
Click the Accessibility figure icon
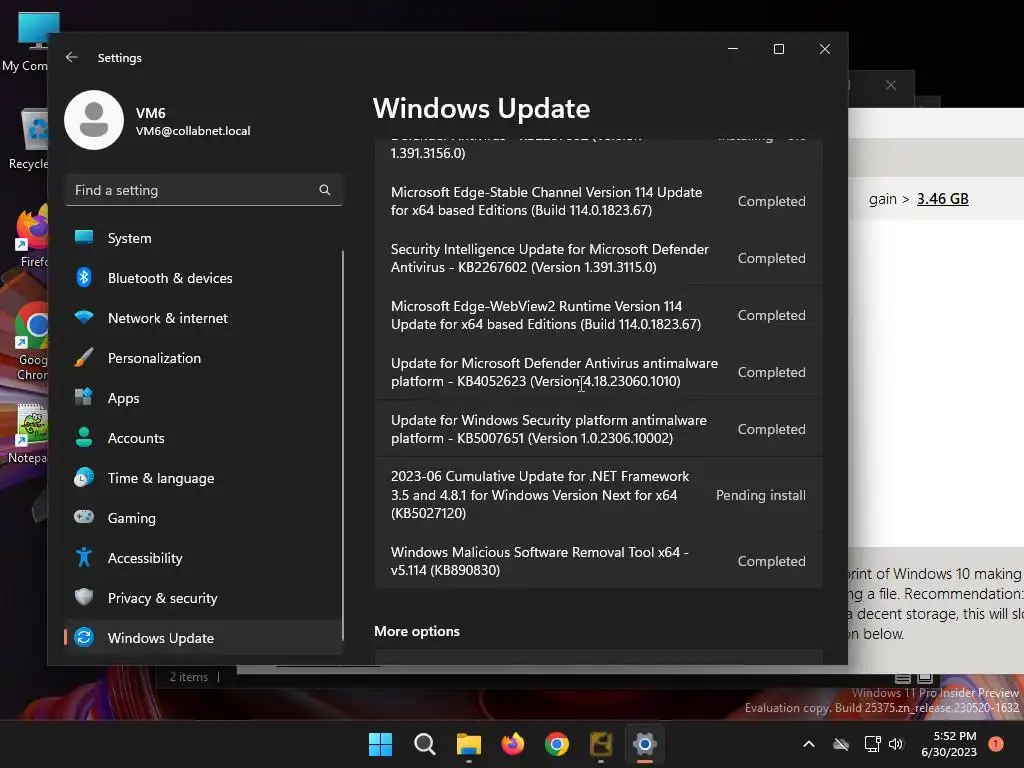click(84, 557)
